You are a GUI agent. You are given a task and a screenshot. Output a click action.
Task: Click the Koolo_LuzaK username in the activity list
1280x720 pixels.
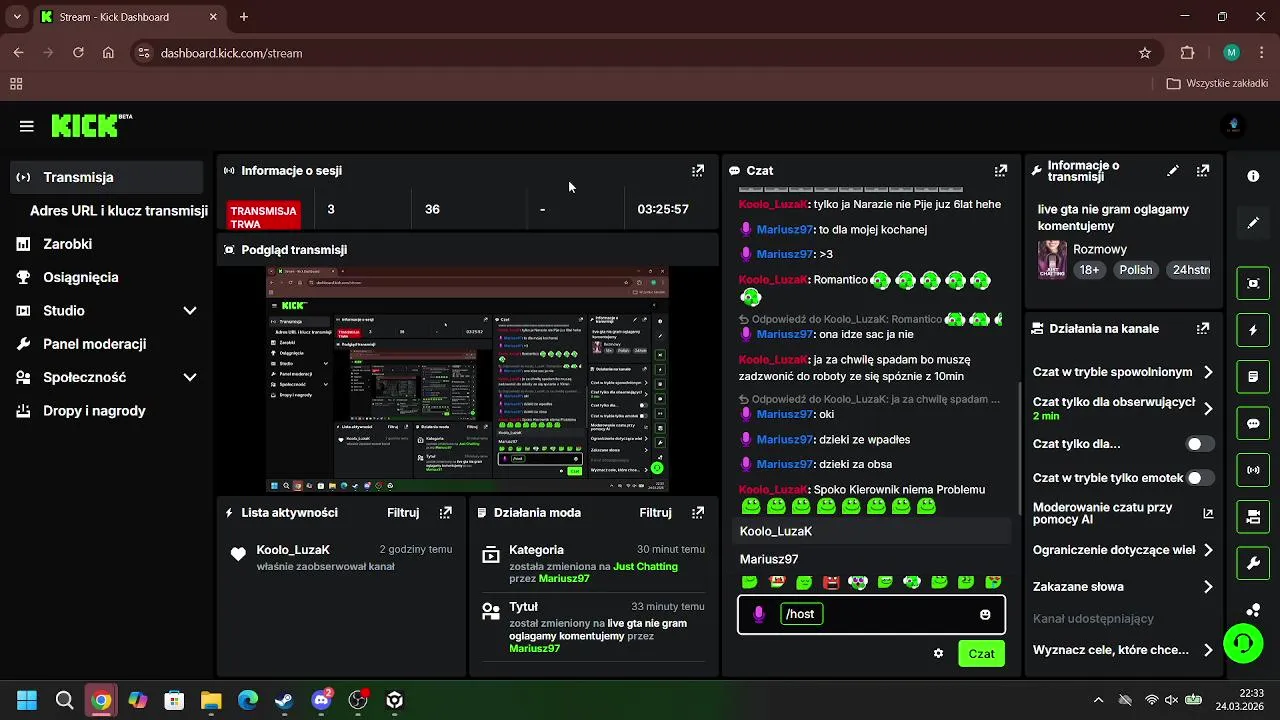[x=293, y=550]
